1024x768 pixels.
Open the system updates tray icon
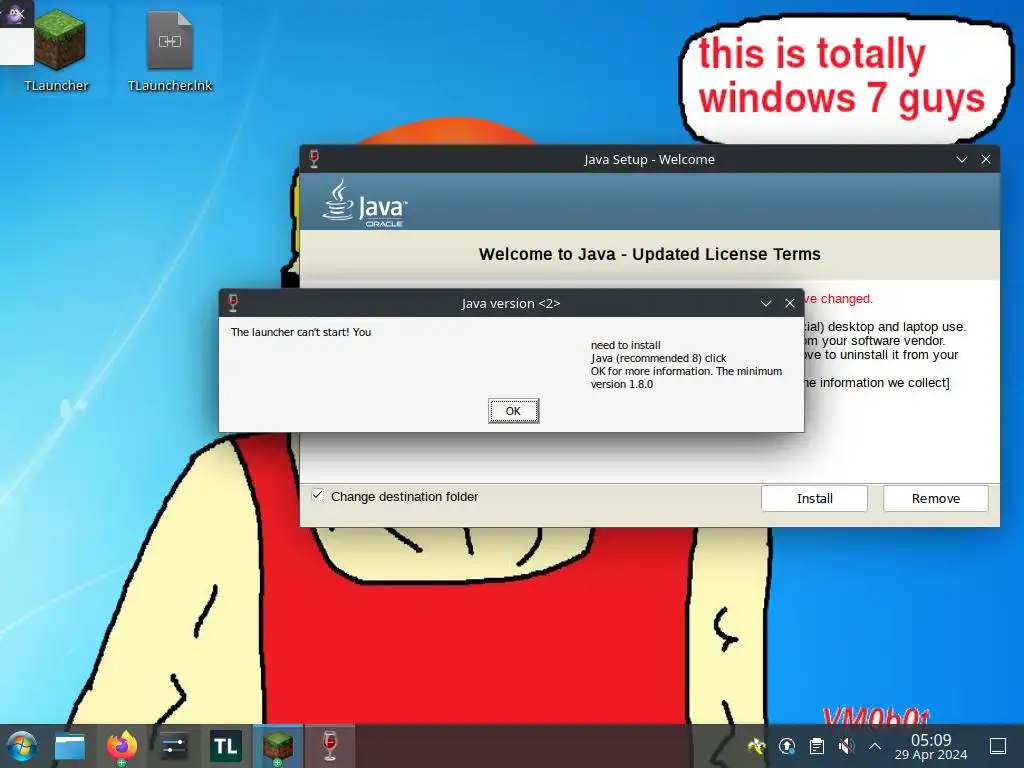pos(787,746)
